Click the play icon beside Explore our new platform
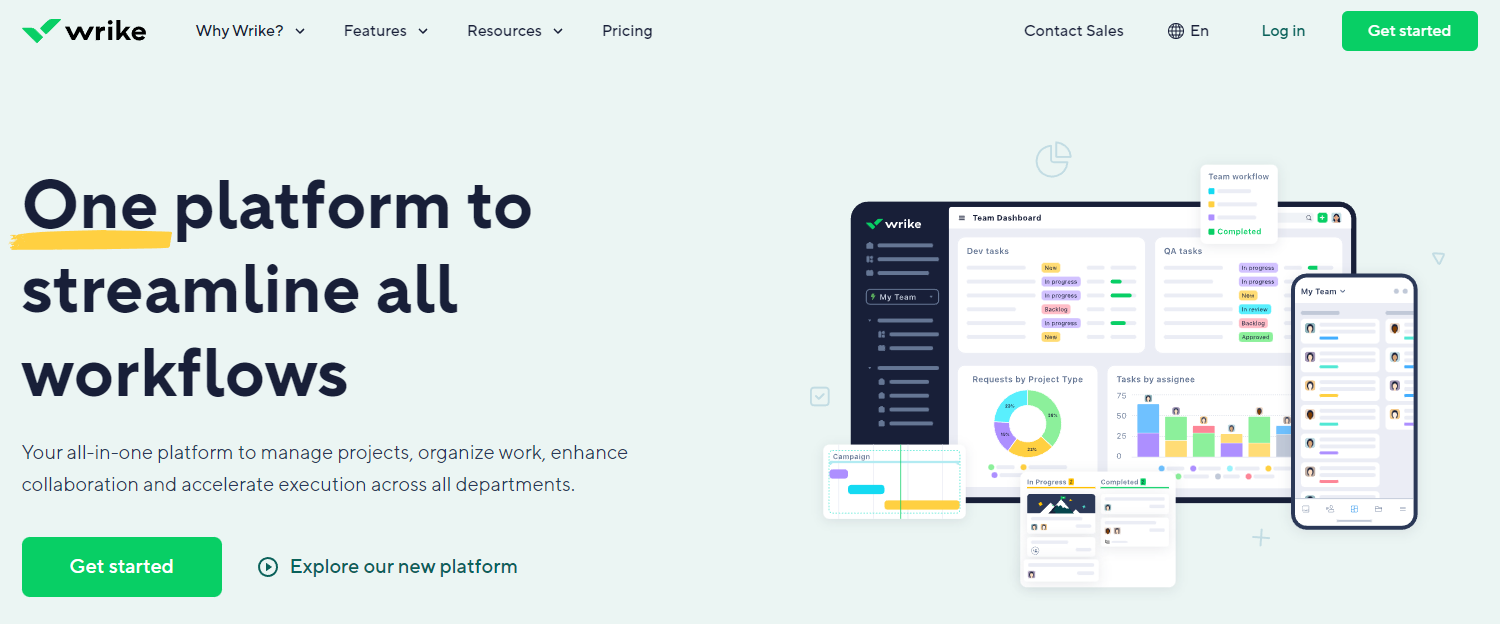 (267, 566)
